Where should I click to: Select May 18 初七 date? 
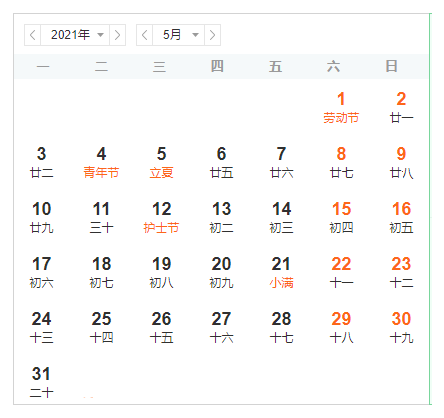(x=101, y=272)
